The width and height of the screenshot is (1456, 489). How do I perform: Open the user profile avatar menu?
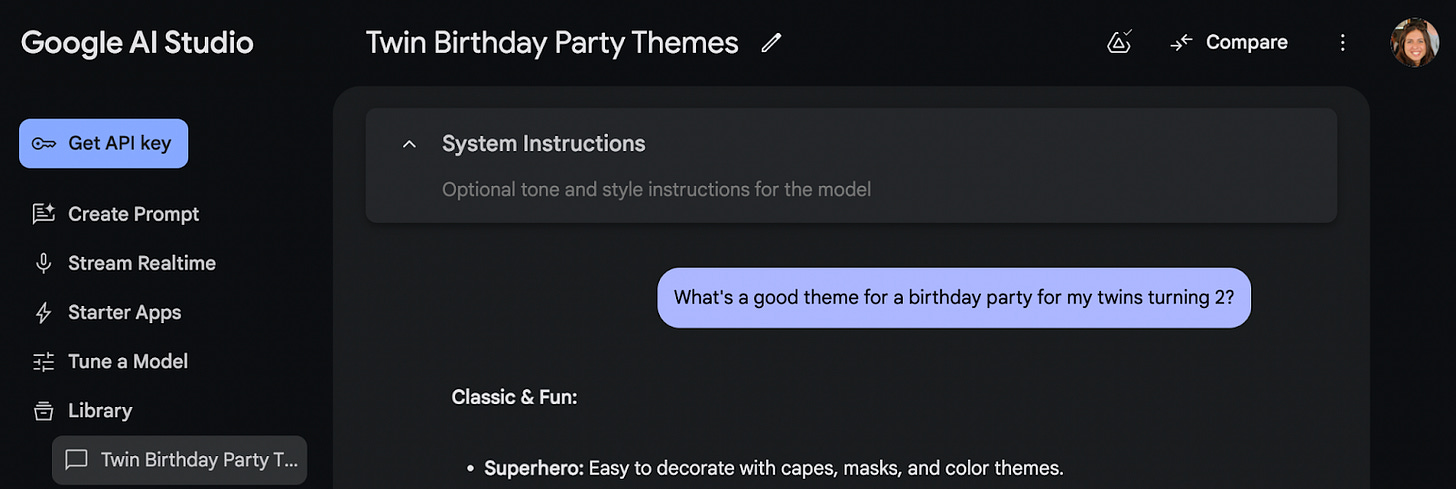point(1414,43)
